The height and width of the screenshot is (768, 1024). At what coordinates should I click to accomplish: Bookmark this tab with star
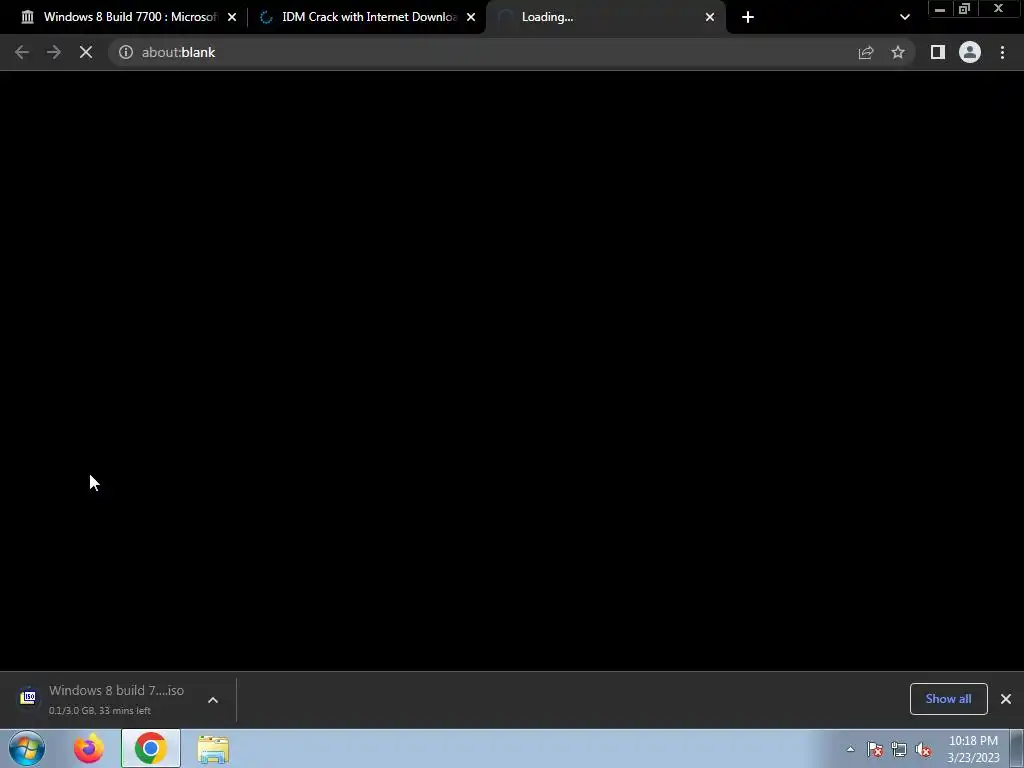(898, 52)
